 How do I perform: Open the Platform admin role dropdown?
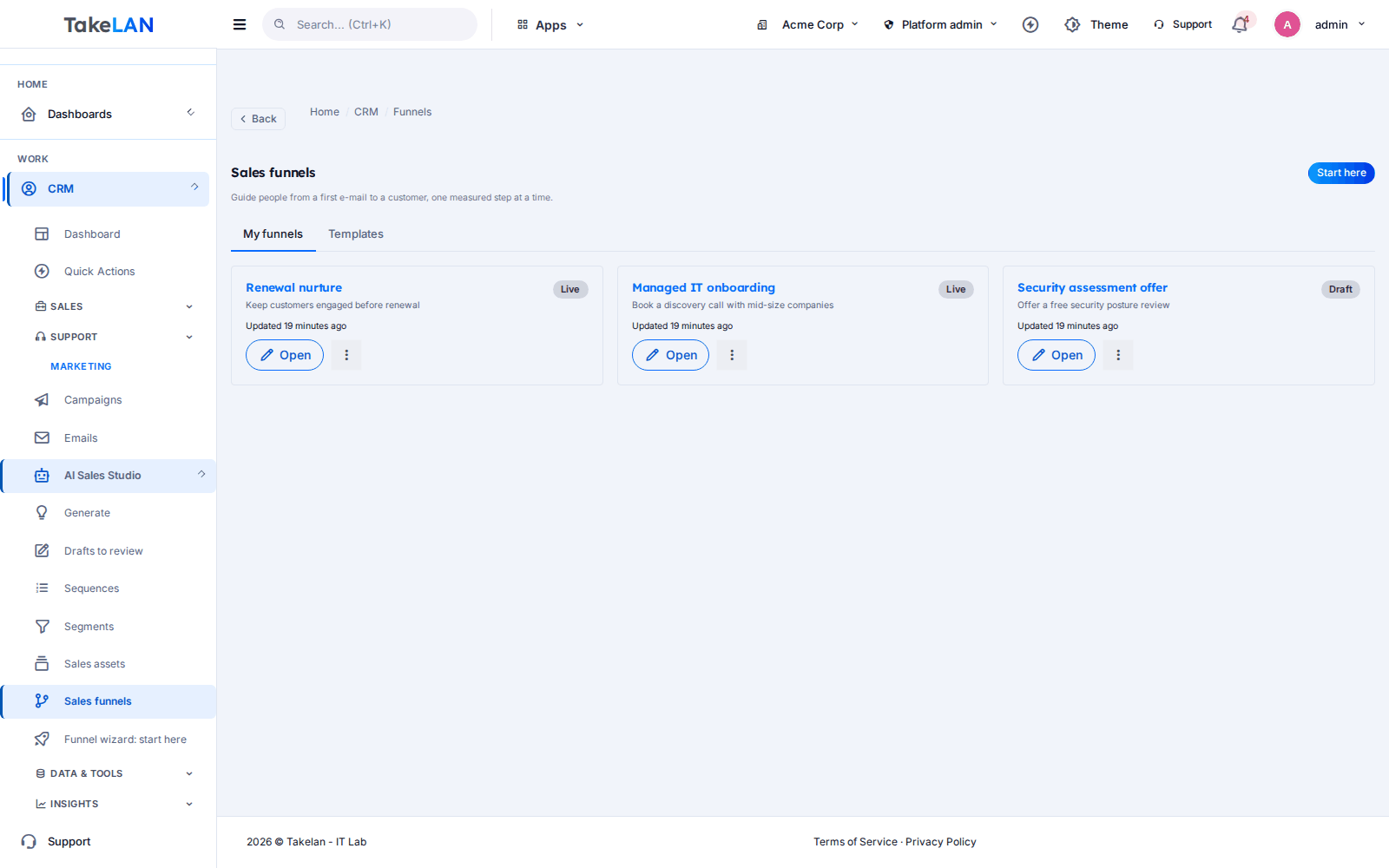click(941, 24)
